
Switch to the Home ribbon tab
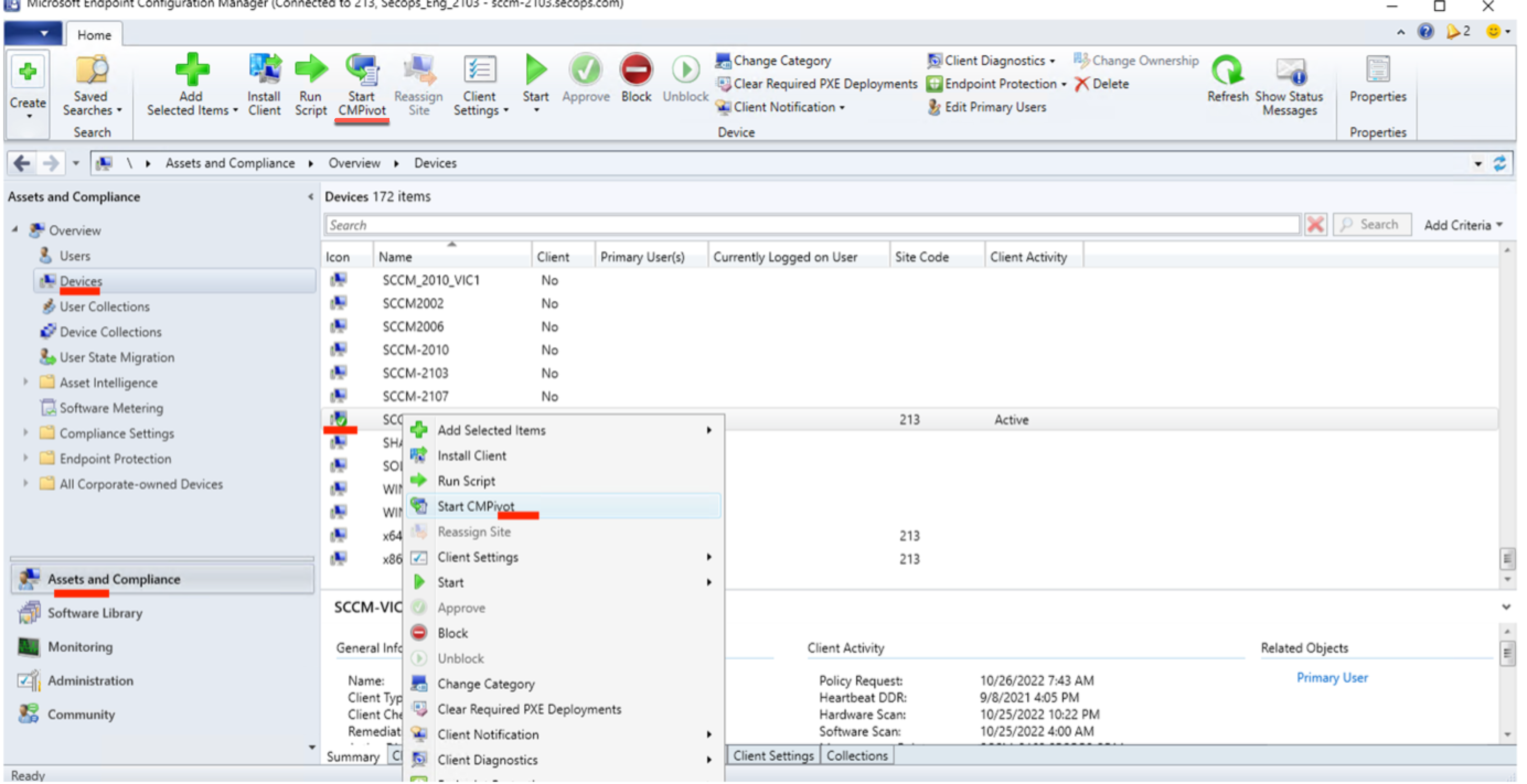click(x=94, y=35)
